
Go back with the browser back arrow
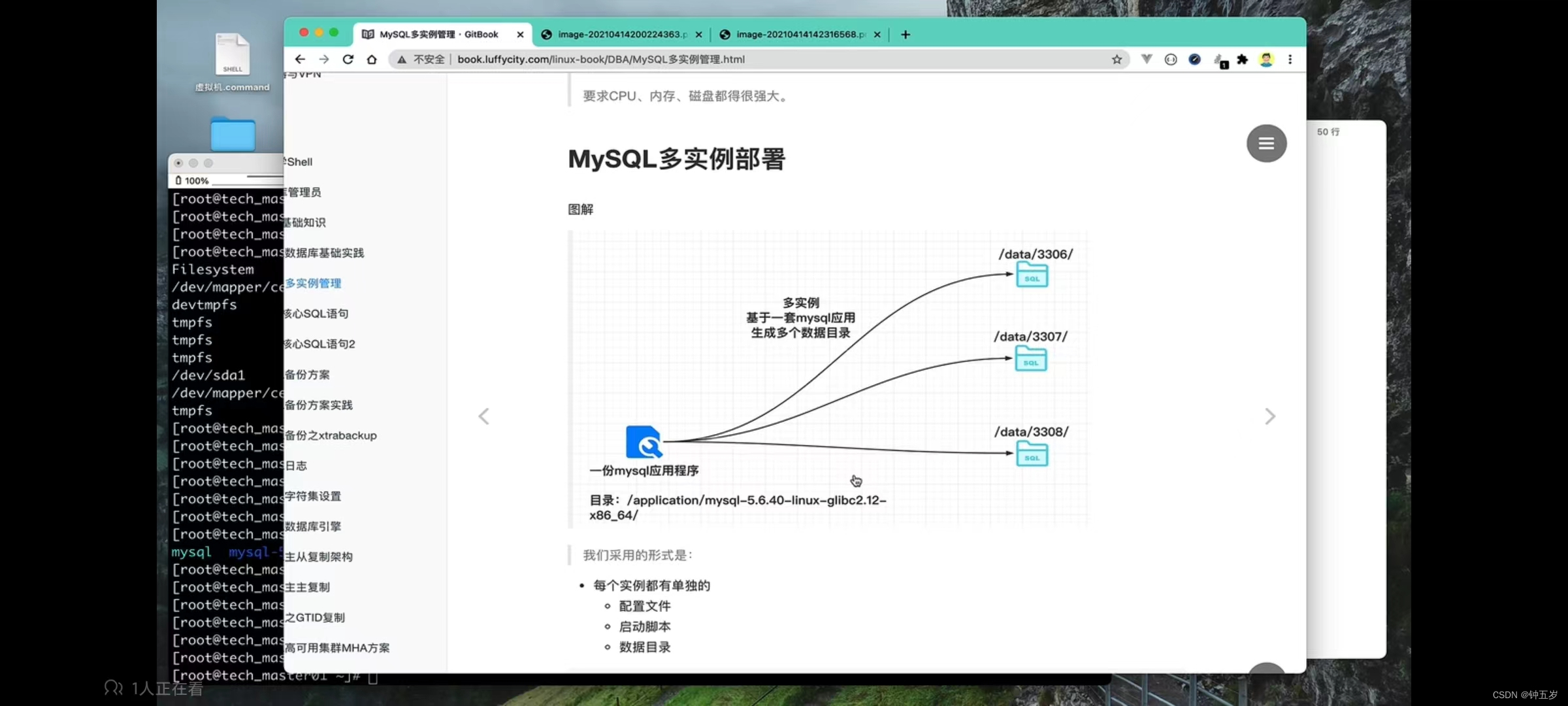click(x=300, y=59)
